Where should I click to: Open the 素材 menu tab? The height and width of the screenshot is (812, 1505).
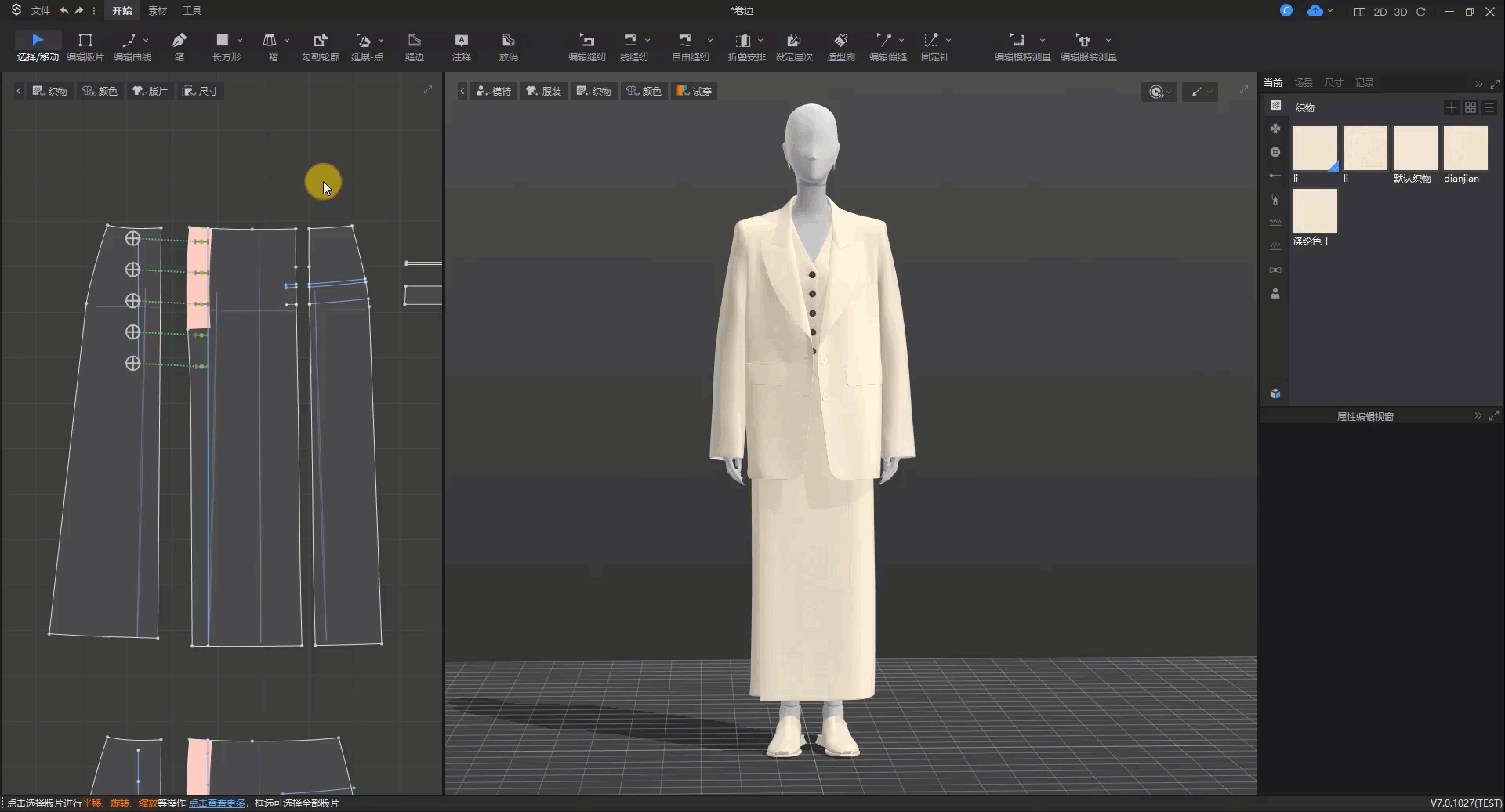pyautogui.click(x=158, y=11)
